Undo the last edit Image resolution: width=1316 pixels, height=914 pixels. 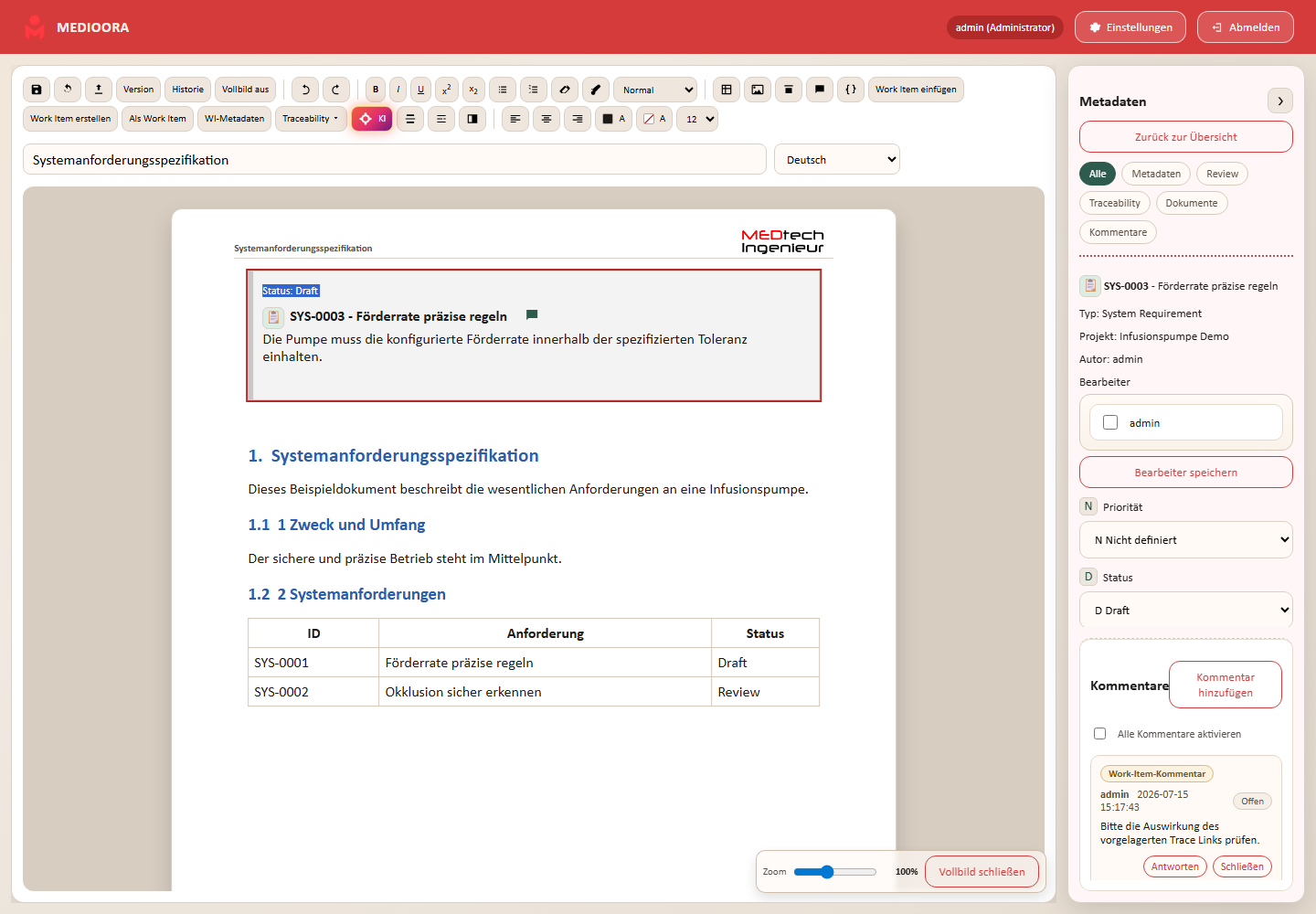coord(305,90)
